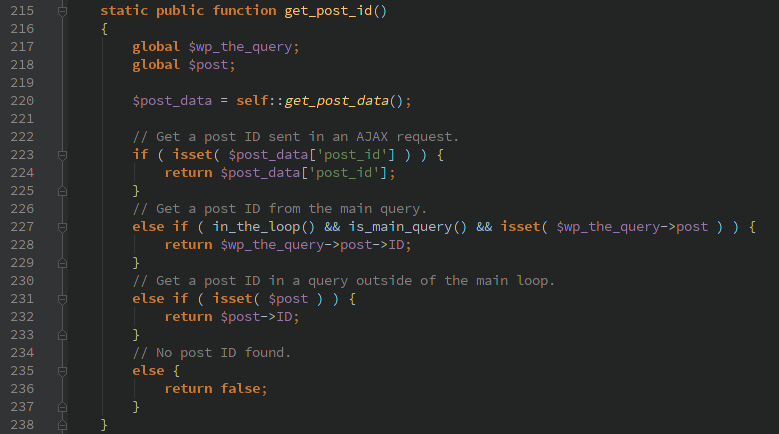Collapse the final else block fold marker
This screenshot has height=434, width=779.
[x=62, y=371]
